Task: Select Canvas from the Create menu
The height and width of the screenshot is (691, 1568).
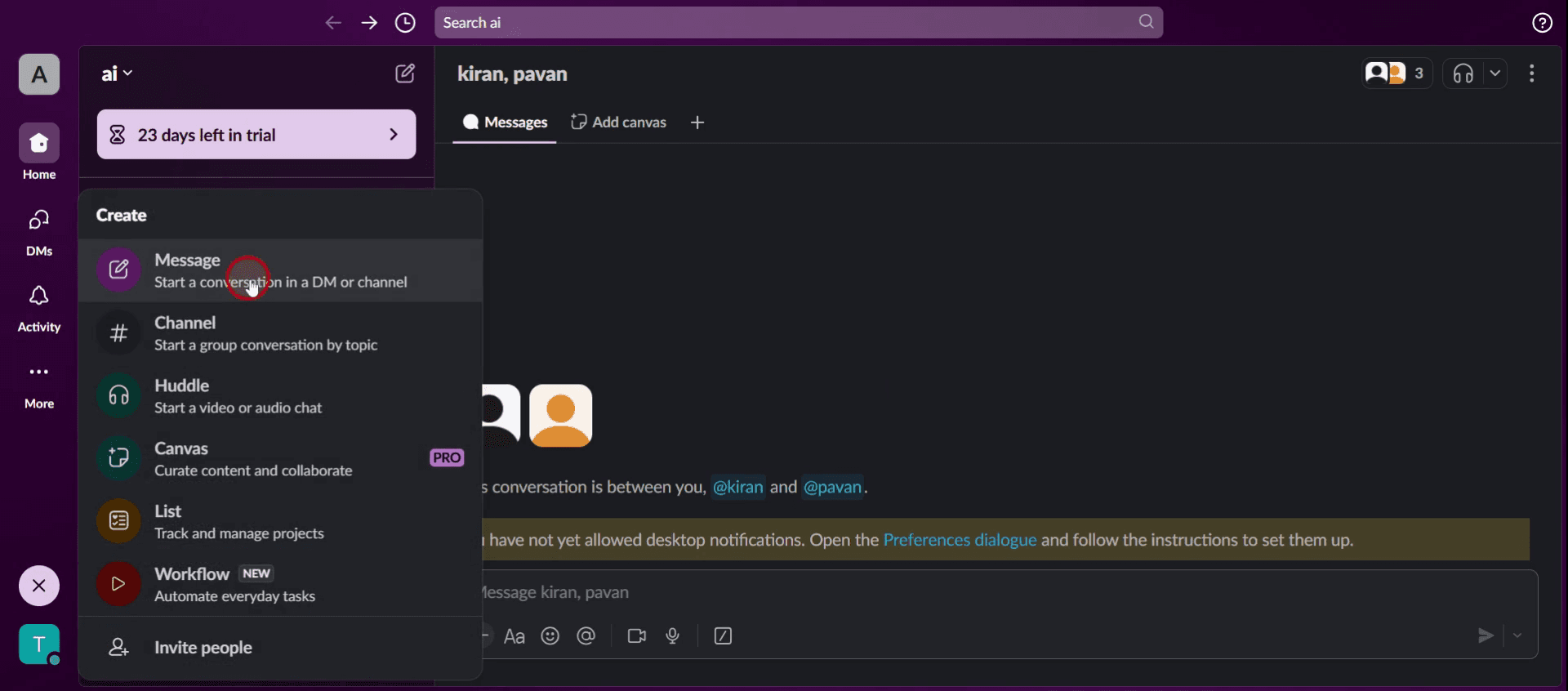Action: (280, 459)
